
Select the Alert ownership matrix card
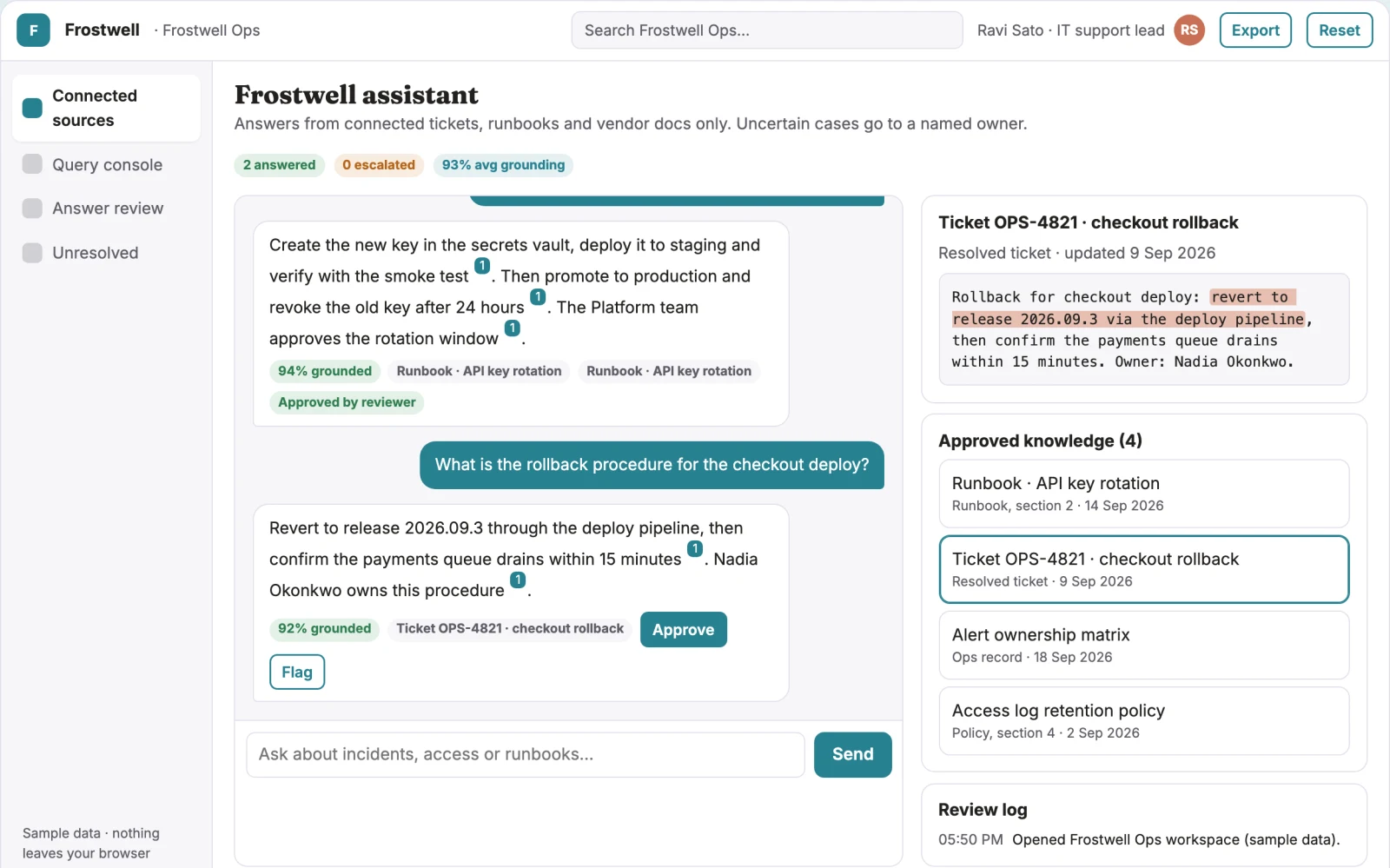pyautogui.click(x=1143, y=646)
